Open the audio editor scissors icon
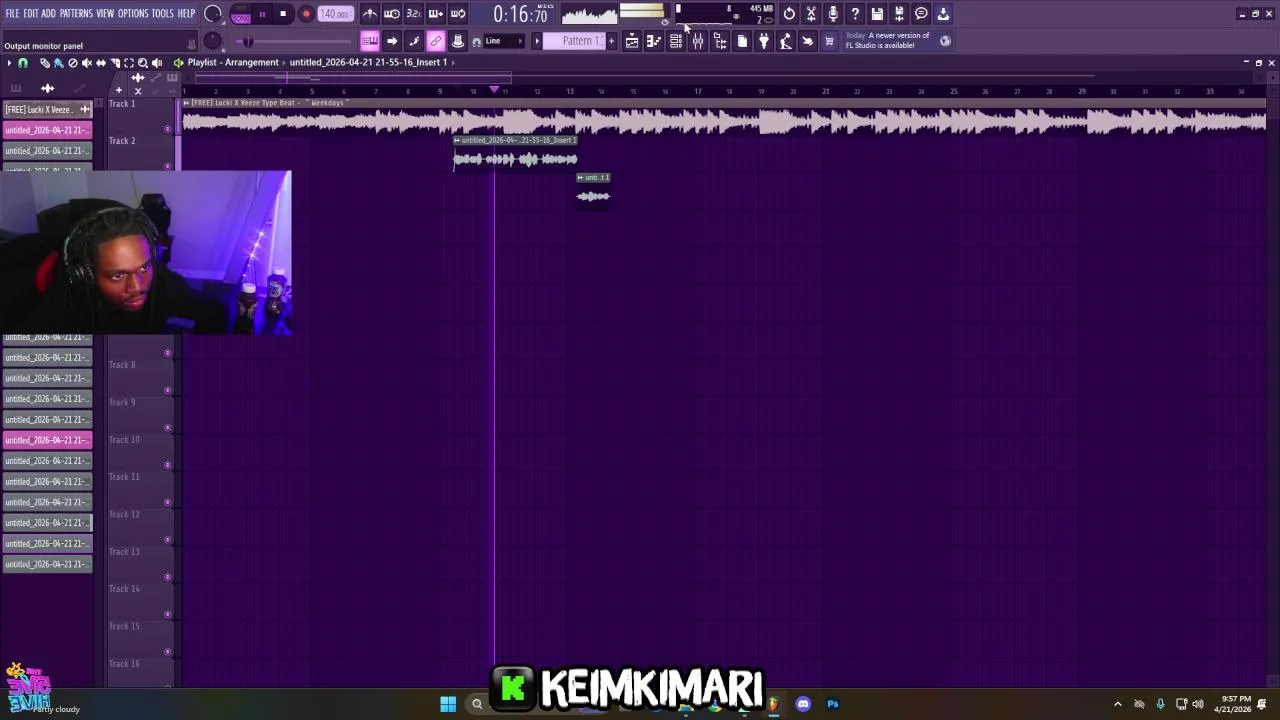Image resolution: width=1280 pixels, height=720 pixels. tap(812, 14)
